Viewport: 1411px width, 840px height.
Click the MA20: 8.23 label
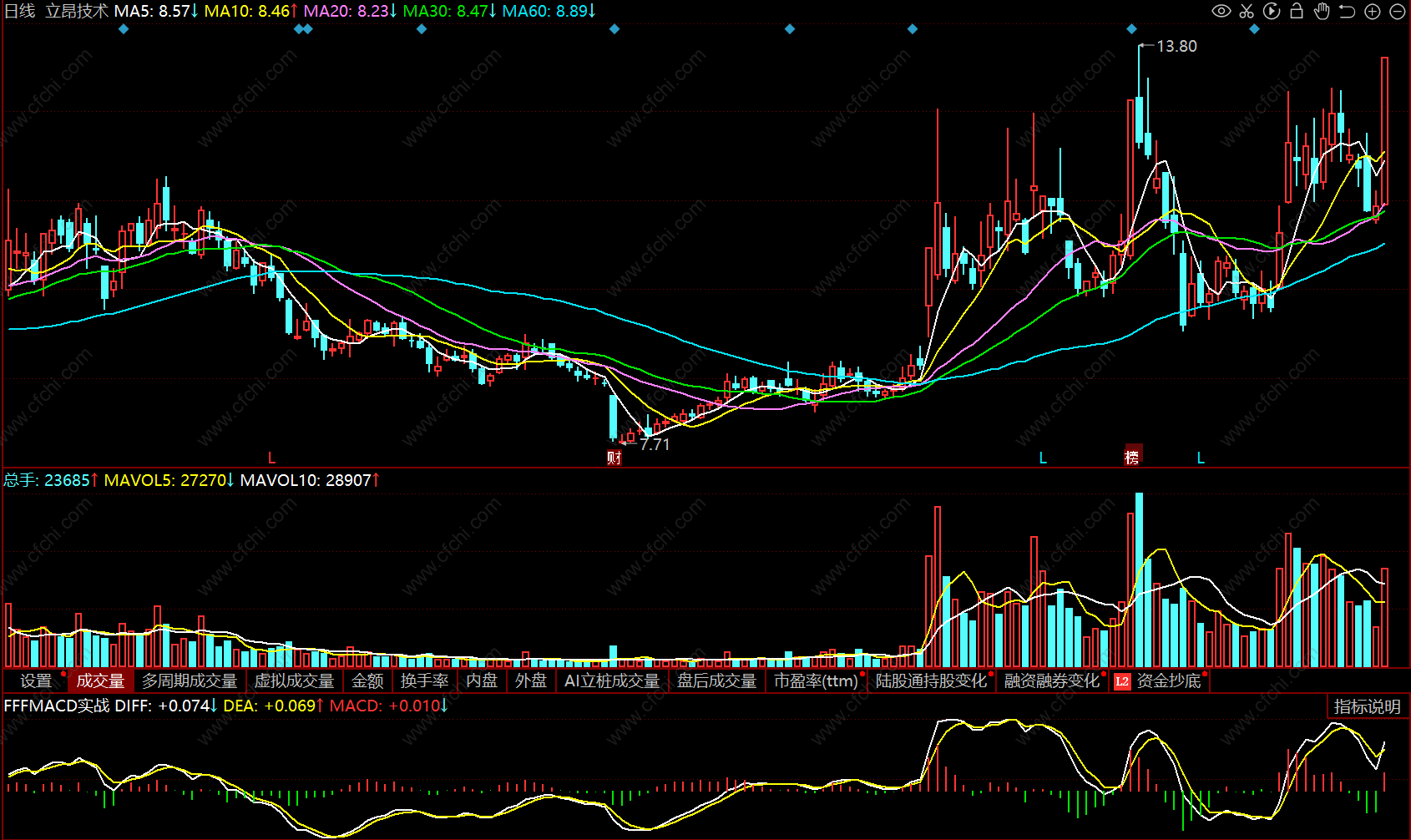(350, 11)
